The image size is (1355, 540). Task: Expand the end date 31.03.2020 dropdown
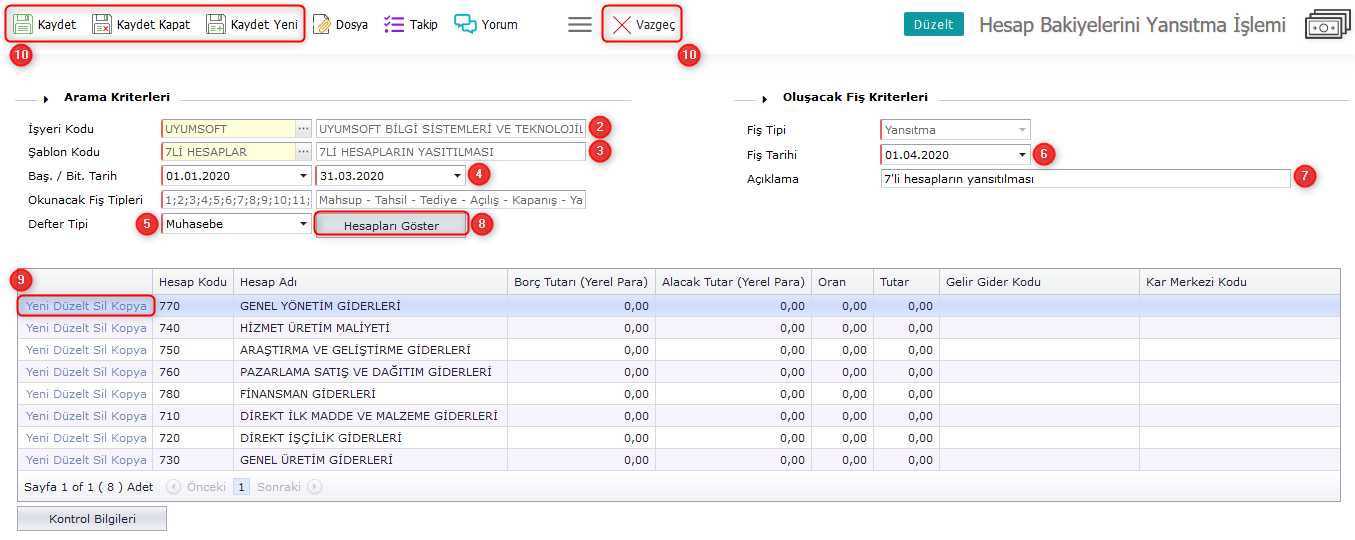pos(458,176)
